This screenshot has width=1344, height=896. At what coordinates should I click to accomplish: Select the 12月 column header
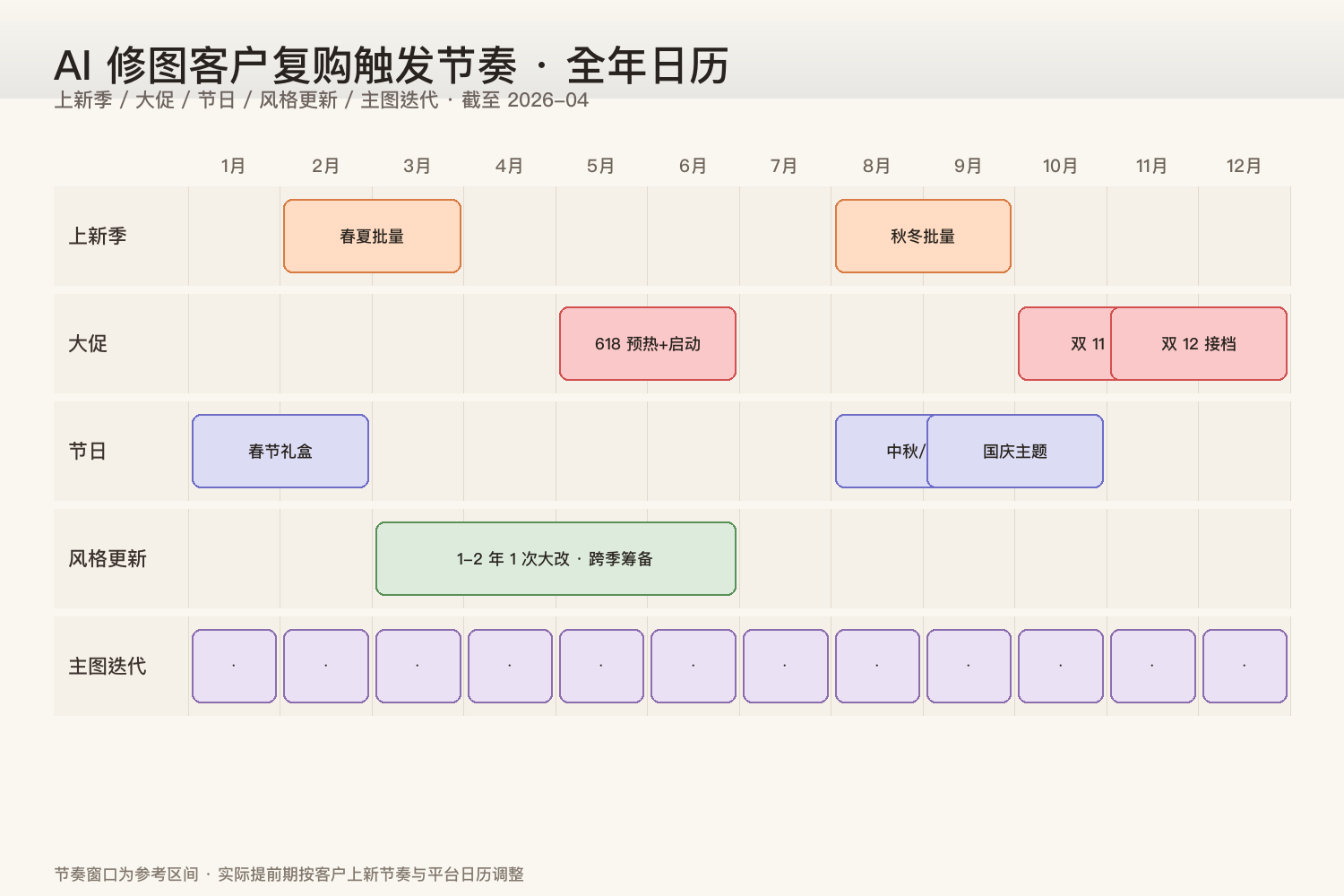click(x=1244, y=166)
